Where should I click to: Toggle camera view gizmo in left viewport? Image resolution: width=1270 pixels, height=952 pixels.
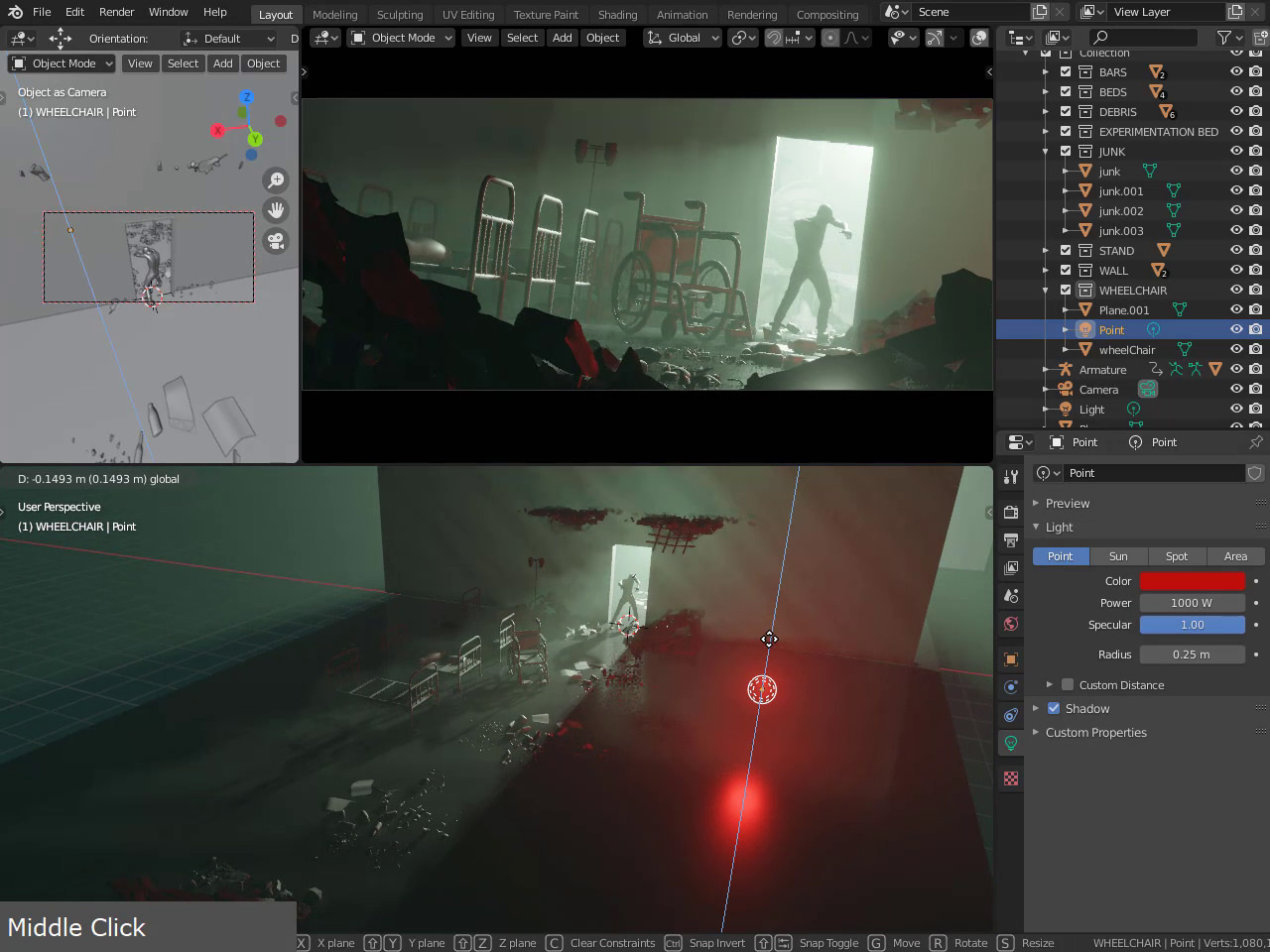276,241
